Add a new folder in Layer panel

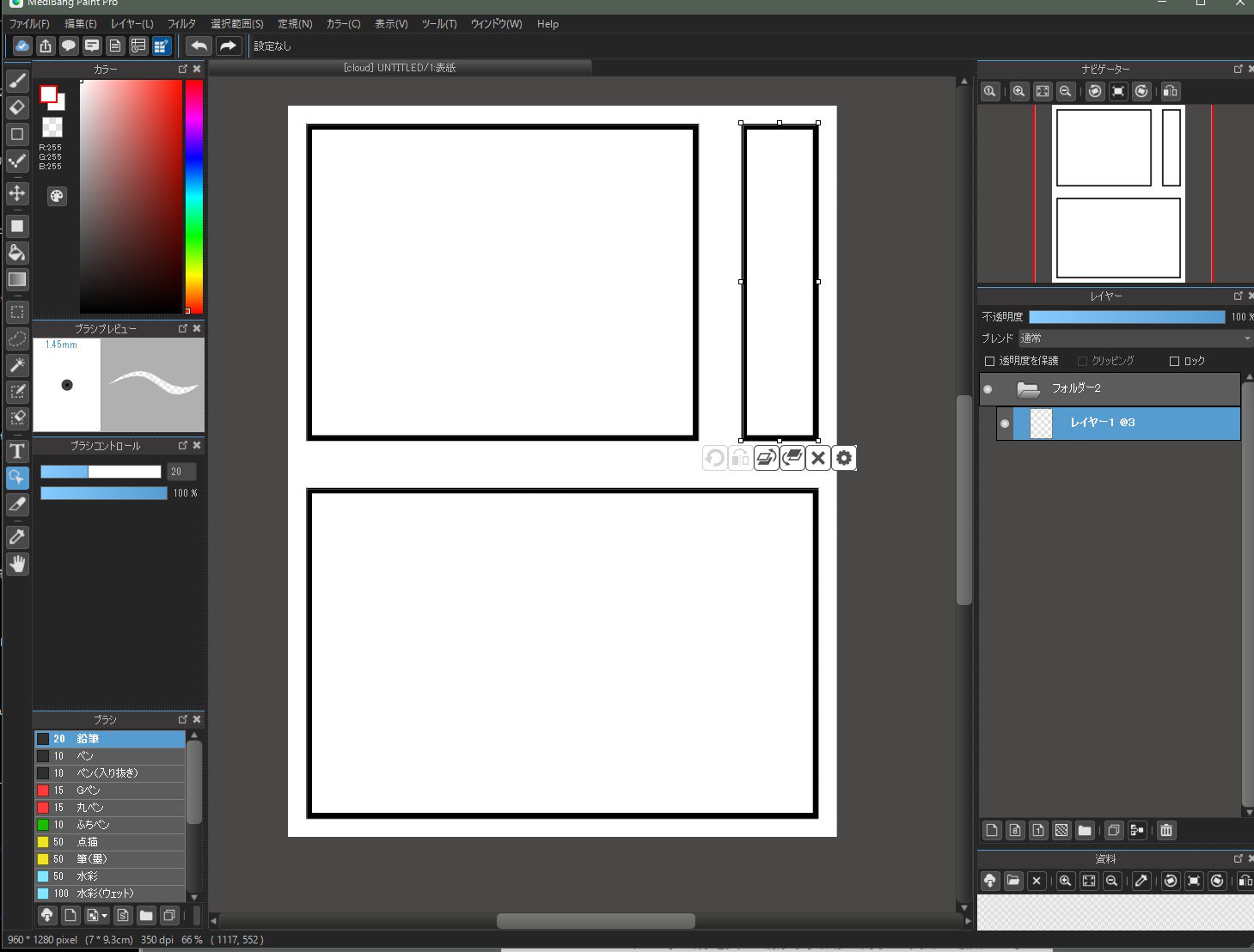1085,830
